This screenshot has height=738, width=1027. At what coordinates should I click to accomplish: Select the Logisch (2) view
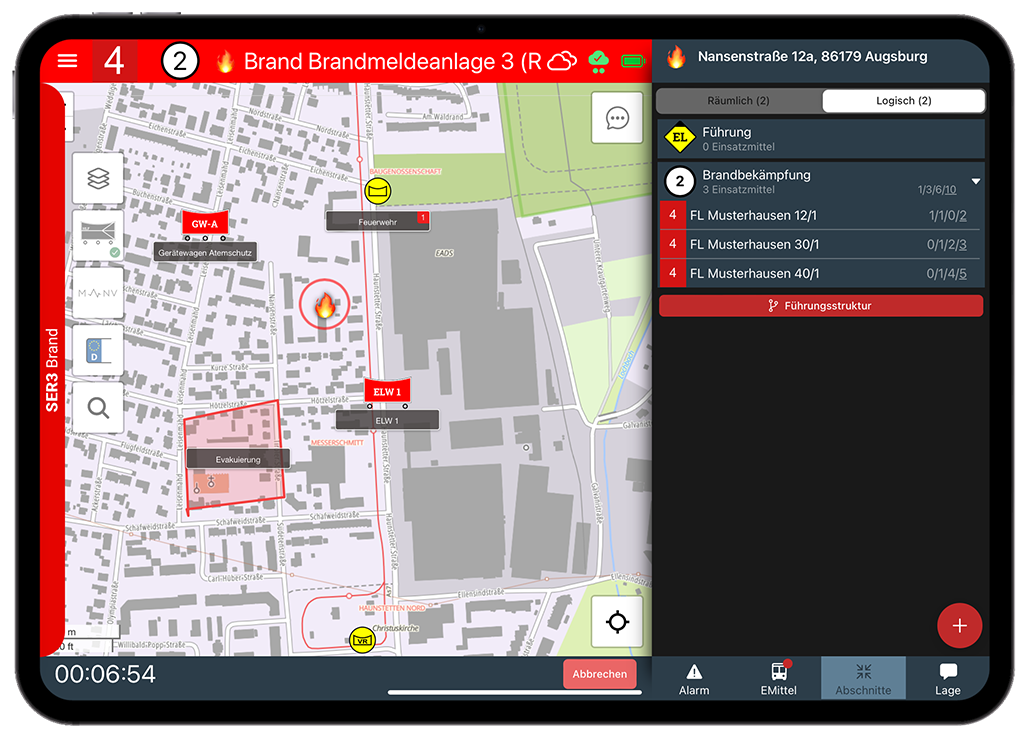903,101
